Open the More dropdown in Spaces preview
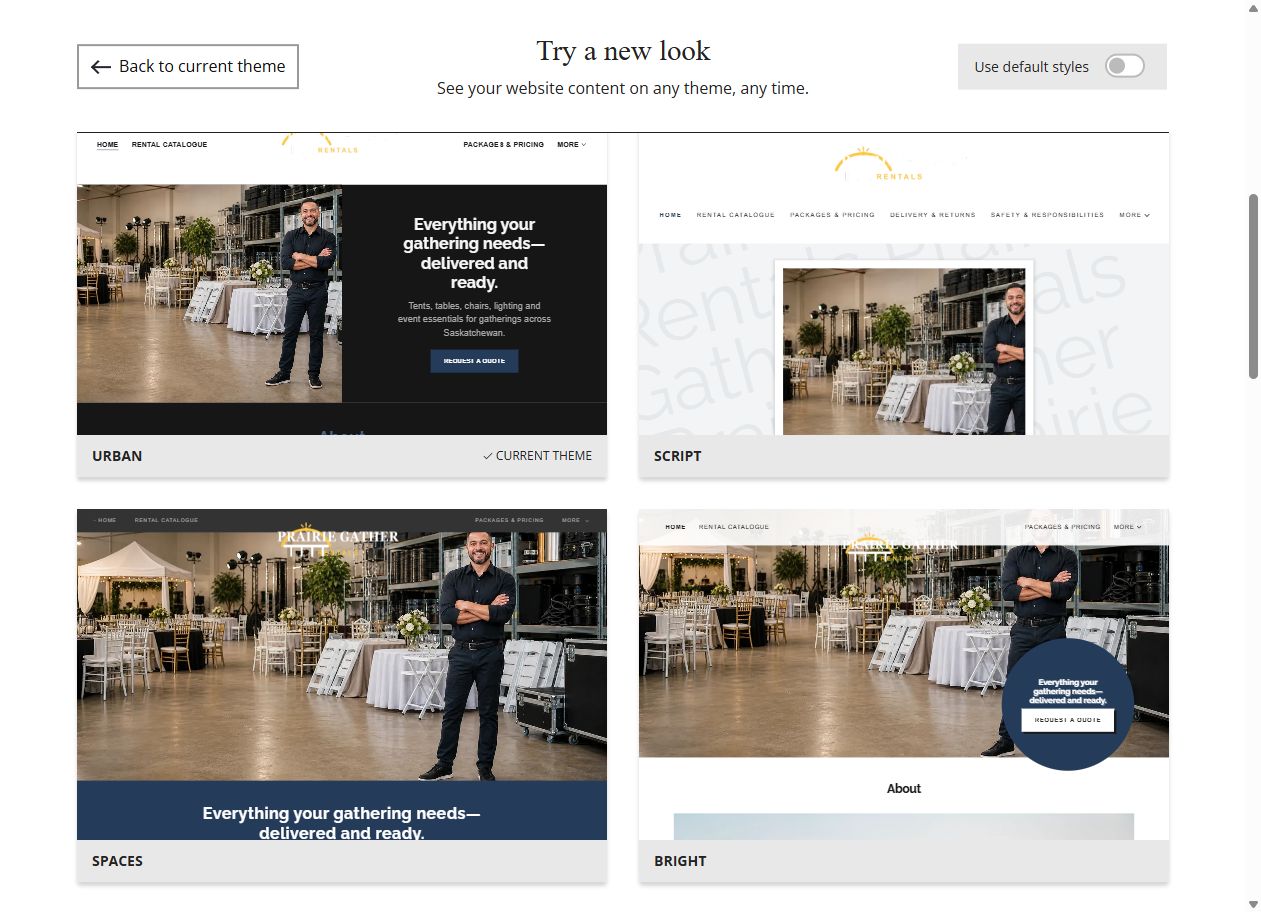Viewport: 1261px width, 912px height. click(575, 520)
